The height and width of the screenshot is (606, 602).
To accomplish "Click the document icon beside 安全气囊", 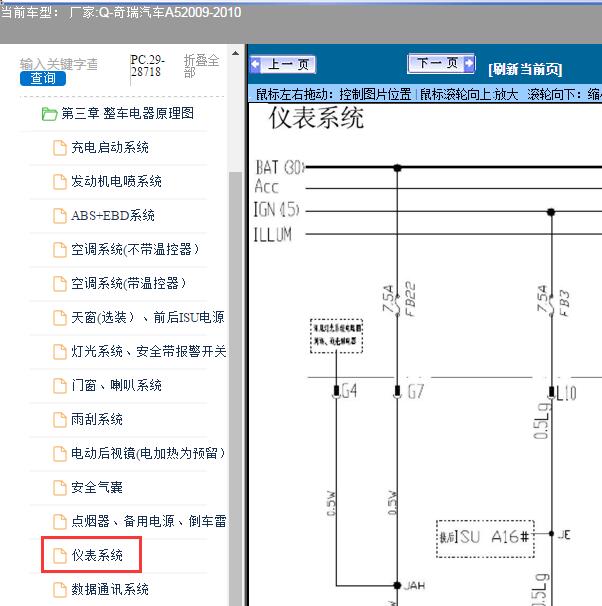I will tap(60, 488).
